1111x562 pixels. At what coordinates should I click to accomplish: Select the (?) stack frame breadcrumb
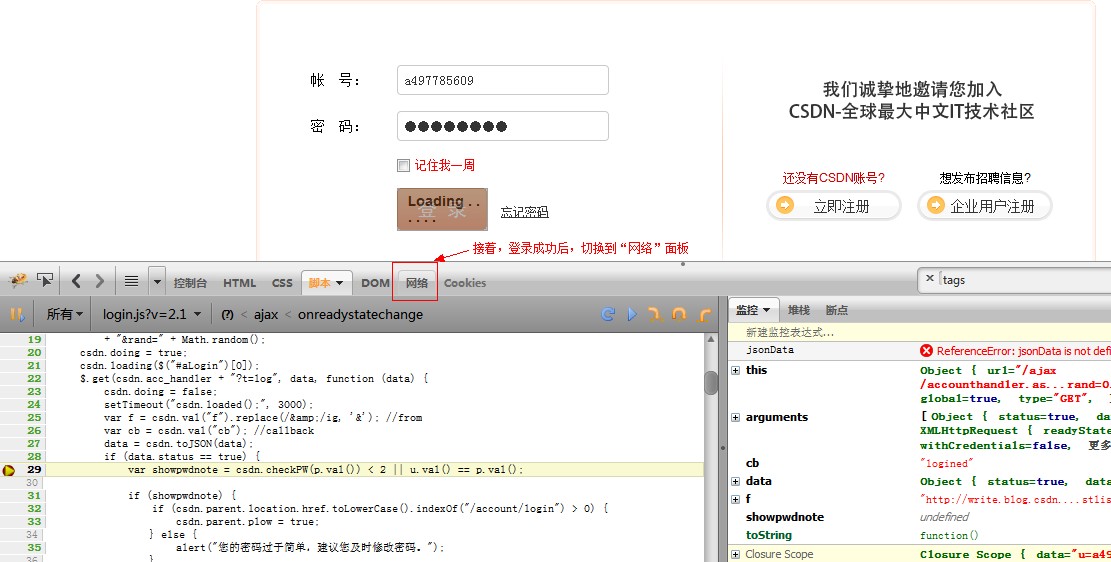(x=227, y=315)
